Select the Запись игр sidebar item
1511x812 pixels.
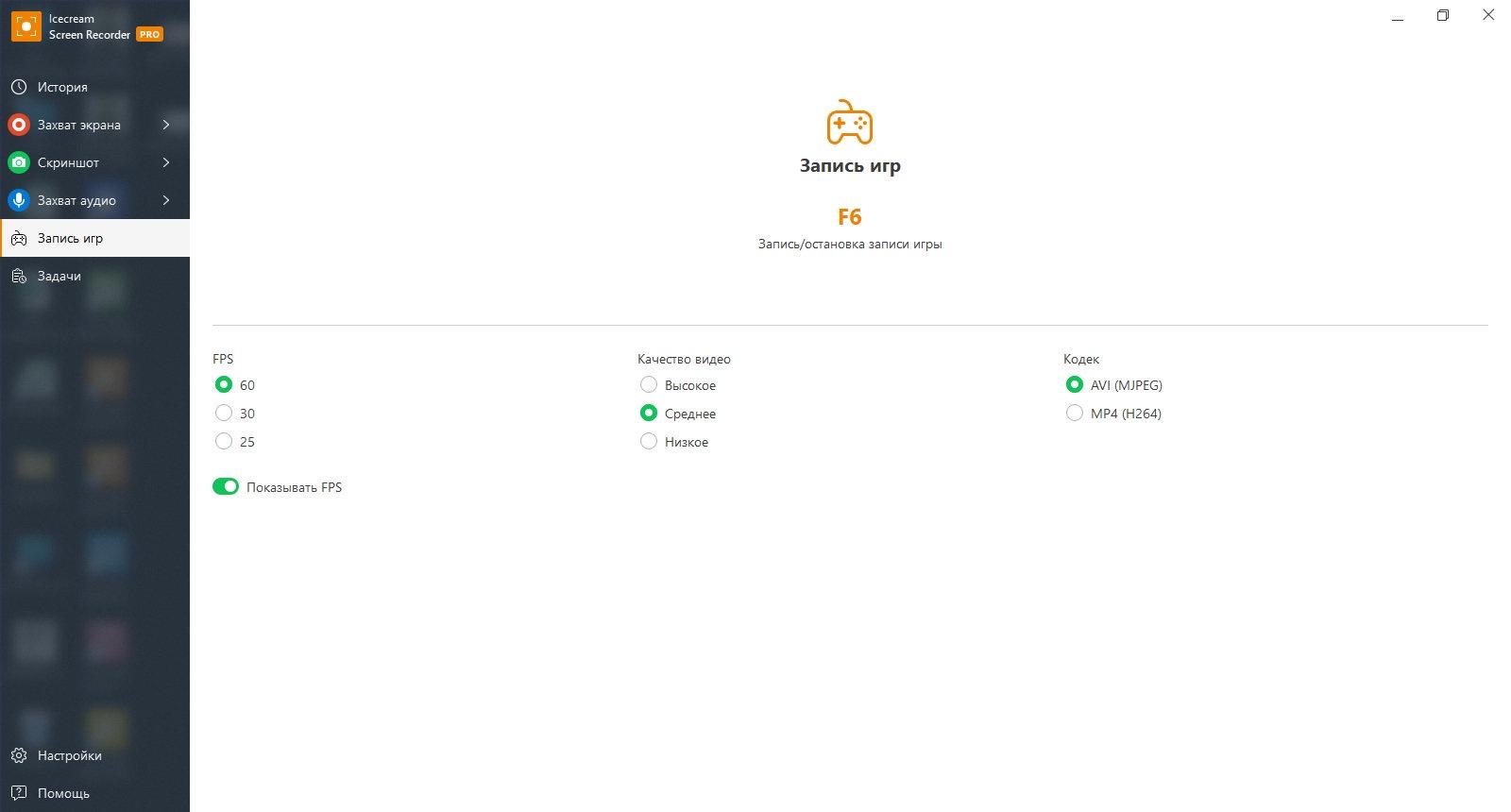[x=94, y=238]
